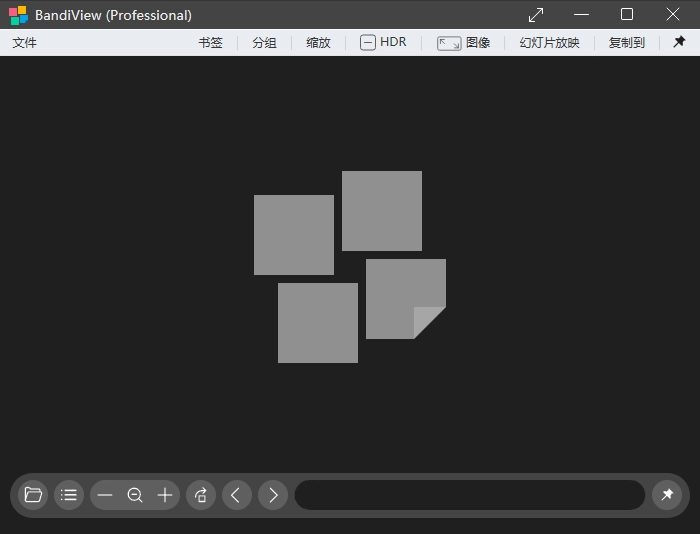Rotate the image with the rotate icon
The height and width of the screenshot is (534, 700).
(201, 495)
